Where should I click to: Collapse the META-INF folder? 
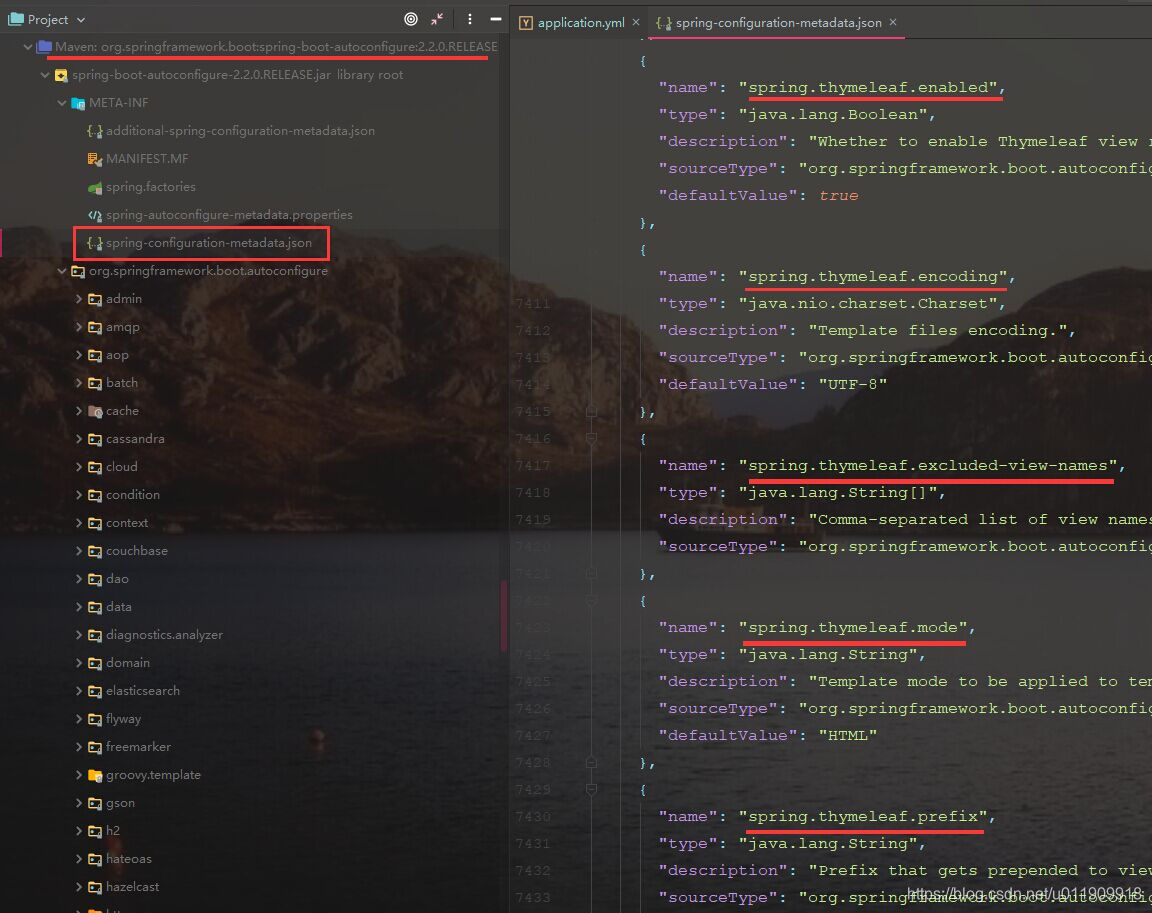coord(62,103)
